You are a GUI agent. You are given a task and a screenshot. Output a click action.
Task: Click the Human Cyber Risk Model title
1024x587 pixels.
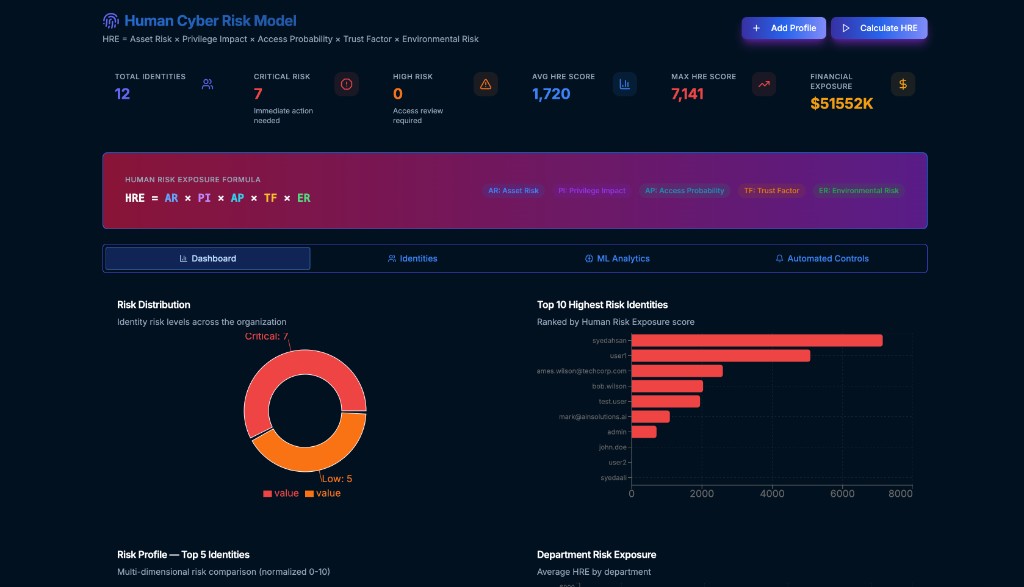(x=210, y=21)
